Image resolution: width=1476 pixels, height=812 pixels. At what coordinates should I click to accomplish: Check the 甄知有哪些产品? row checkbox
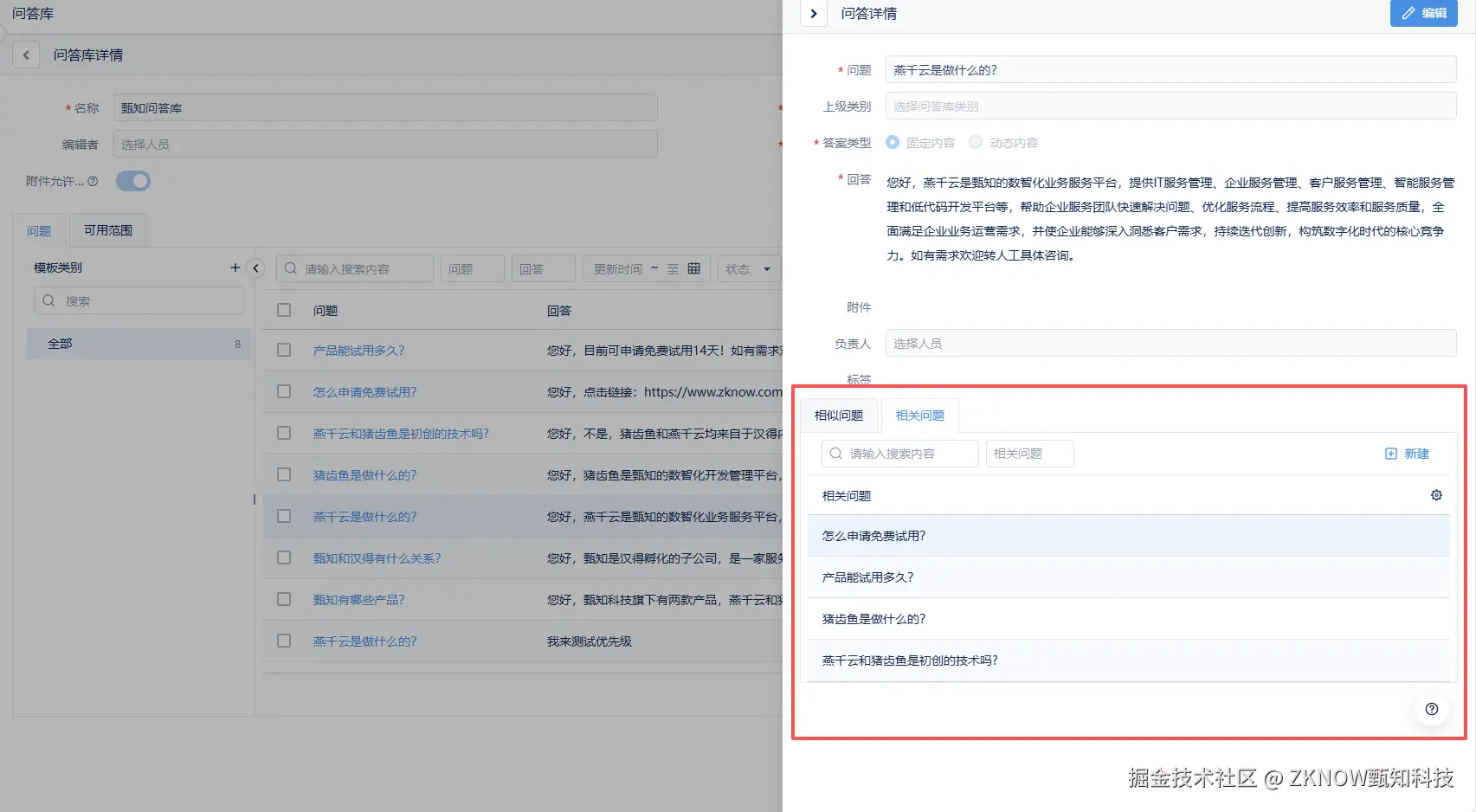(284, 599)
